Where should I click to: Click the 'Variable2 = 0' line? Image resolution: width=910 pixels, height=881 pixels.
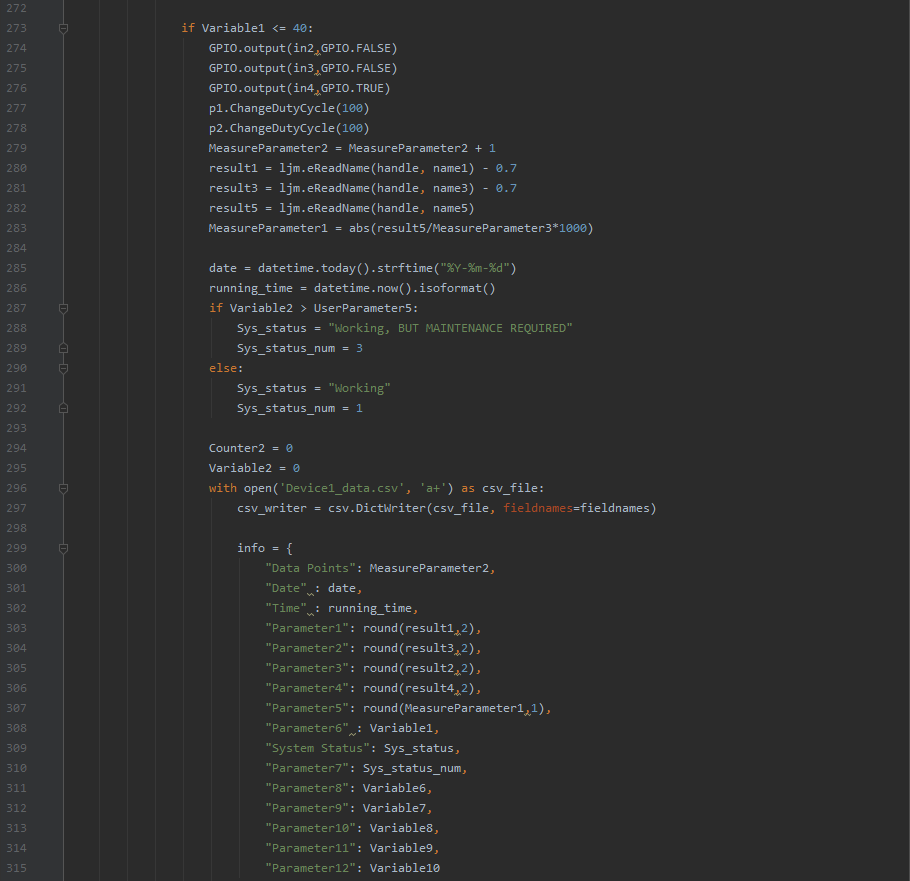pyautogui.click(x=254, y=468)
